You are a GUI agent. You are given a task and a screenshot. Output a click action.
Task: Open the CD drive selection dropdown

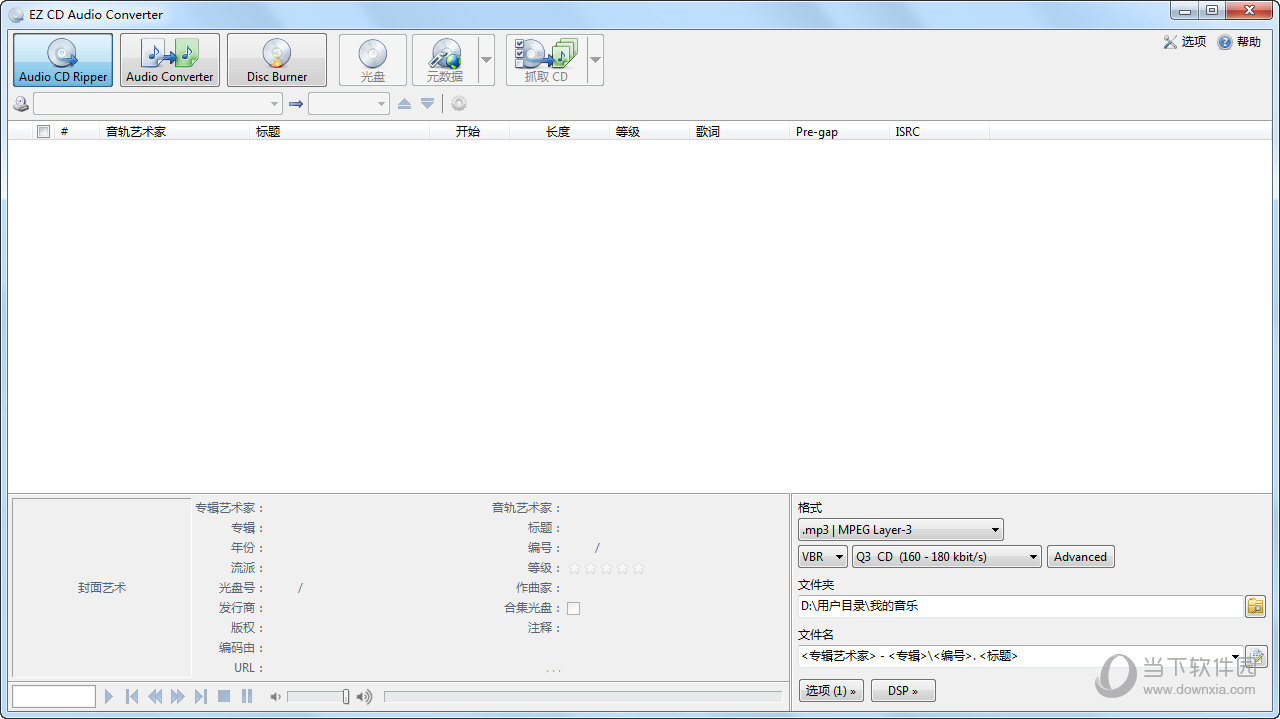coord(158,104)
